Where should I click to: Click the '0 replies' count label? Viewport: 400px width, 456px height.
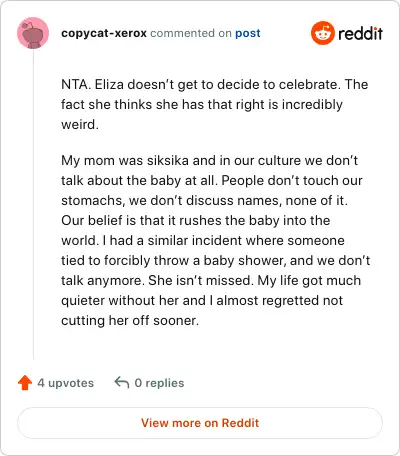(159, 383)
